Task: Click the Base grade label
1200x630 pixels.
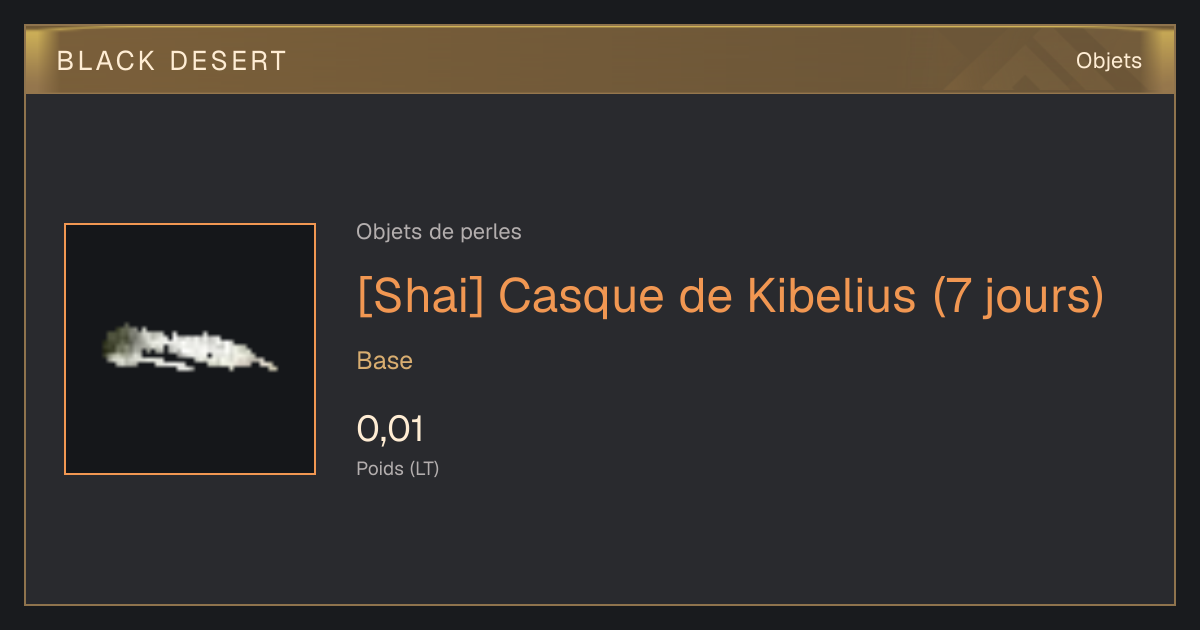Action: coord(385,361)
